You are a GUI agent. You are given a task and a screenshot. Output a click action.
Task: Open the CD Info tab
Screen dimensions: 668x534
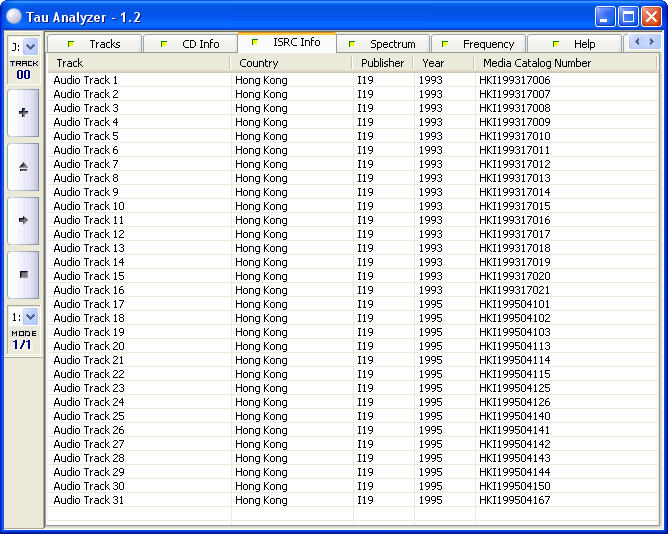tap(191, 44)
